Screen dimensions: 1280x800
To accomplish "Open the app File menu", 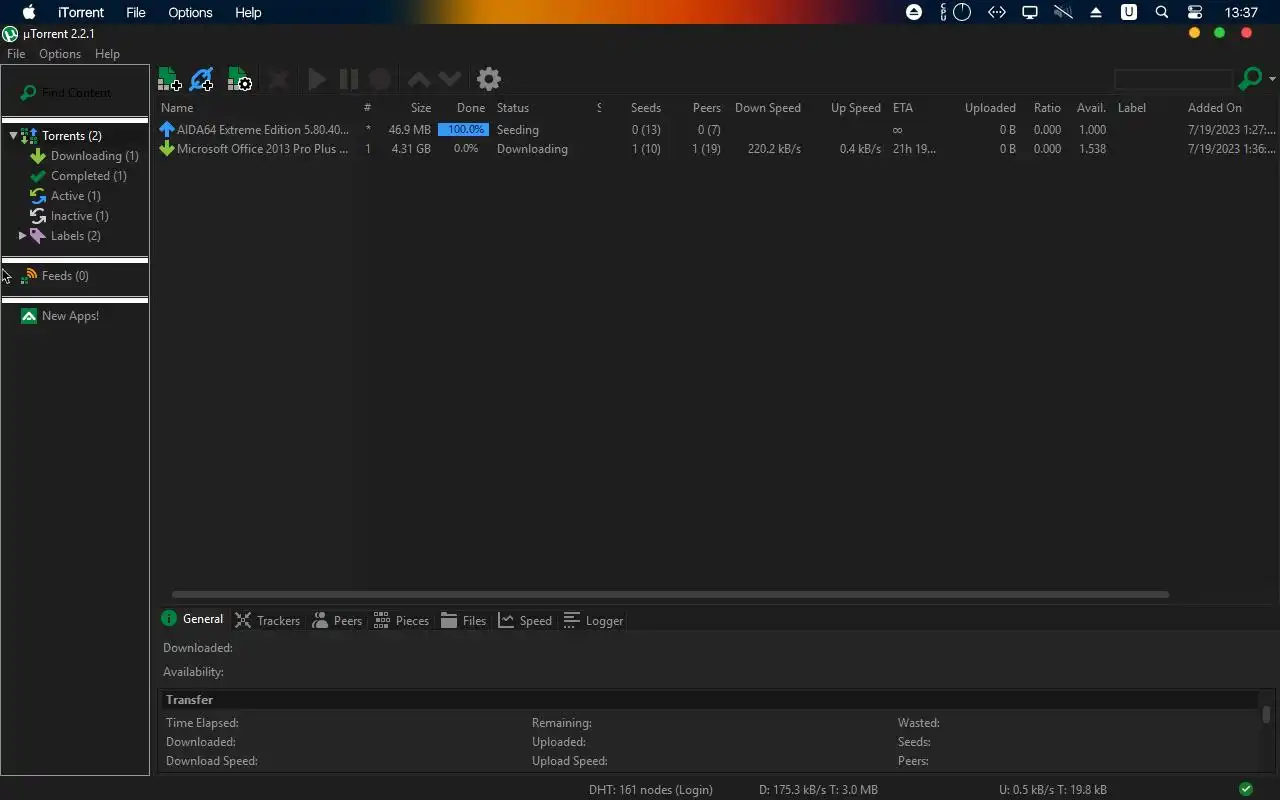I will pyautogui.click(x=16, y=54).
